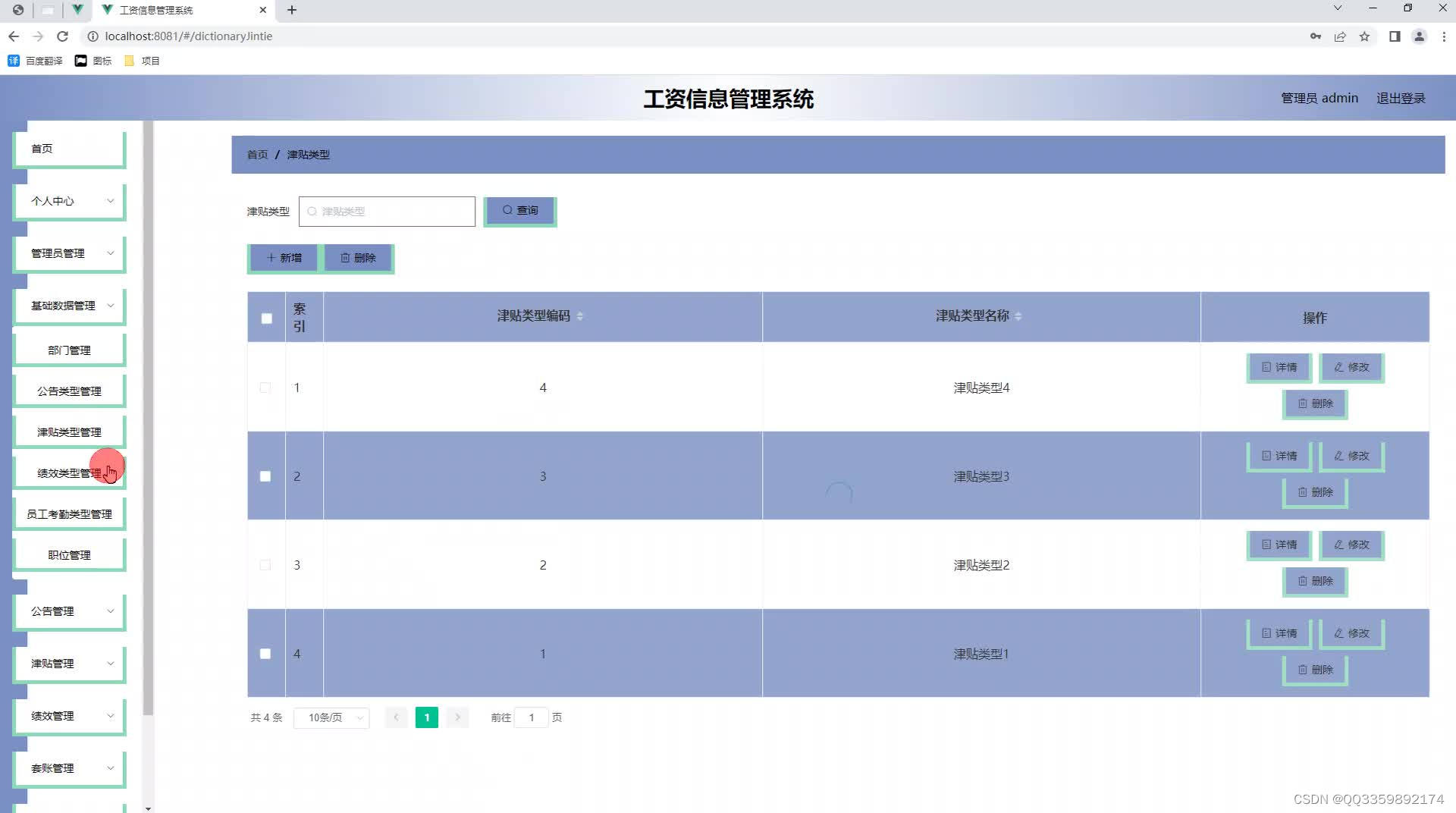Sort by 津贴类型名称 column arrows
This screenshot has height=813, width=1456.
click(1018, 316)
